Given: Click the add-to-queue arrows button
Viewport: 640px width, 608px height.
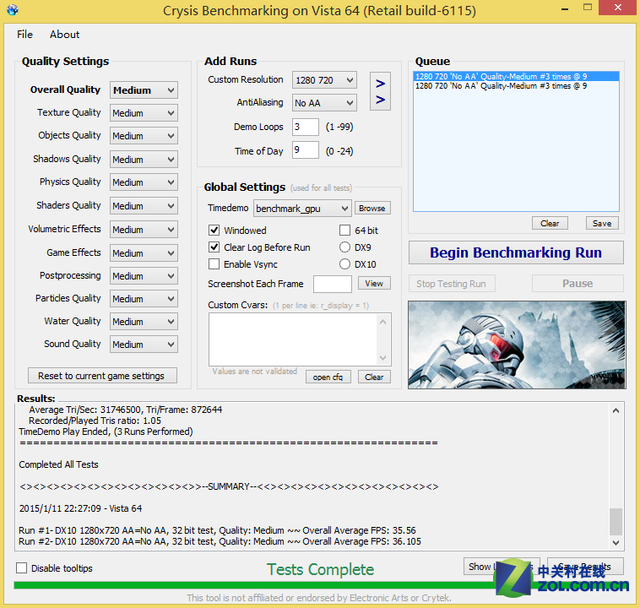Looking at the screenshot, I should (380, 92).
